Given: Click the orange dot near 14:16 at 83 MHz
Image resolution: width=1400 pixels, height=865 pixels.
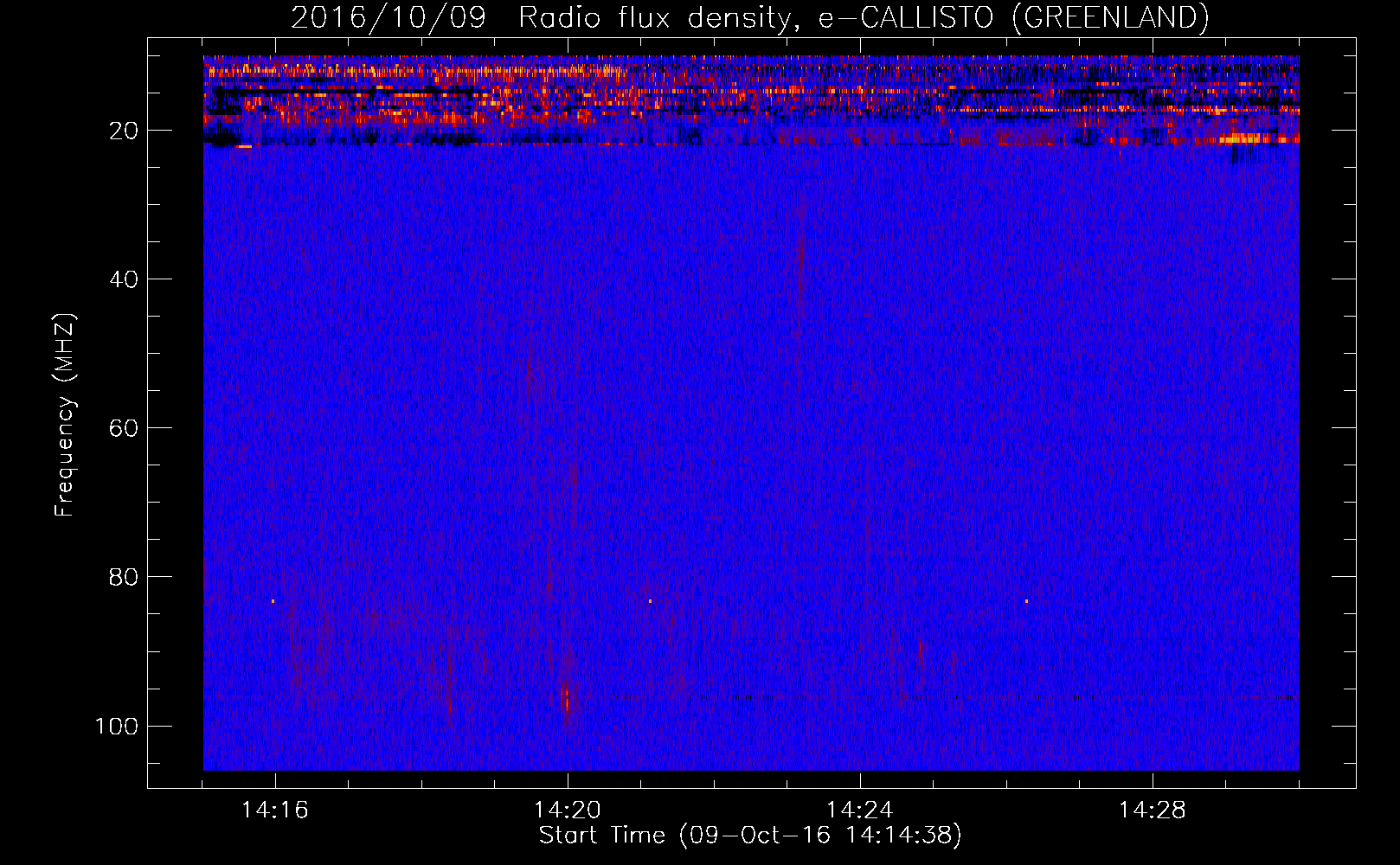Looking at the screenshot, I should (x=273, y=600).
